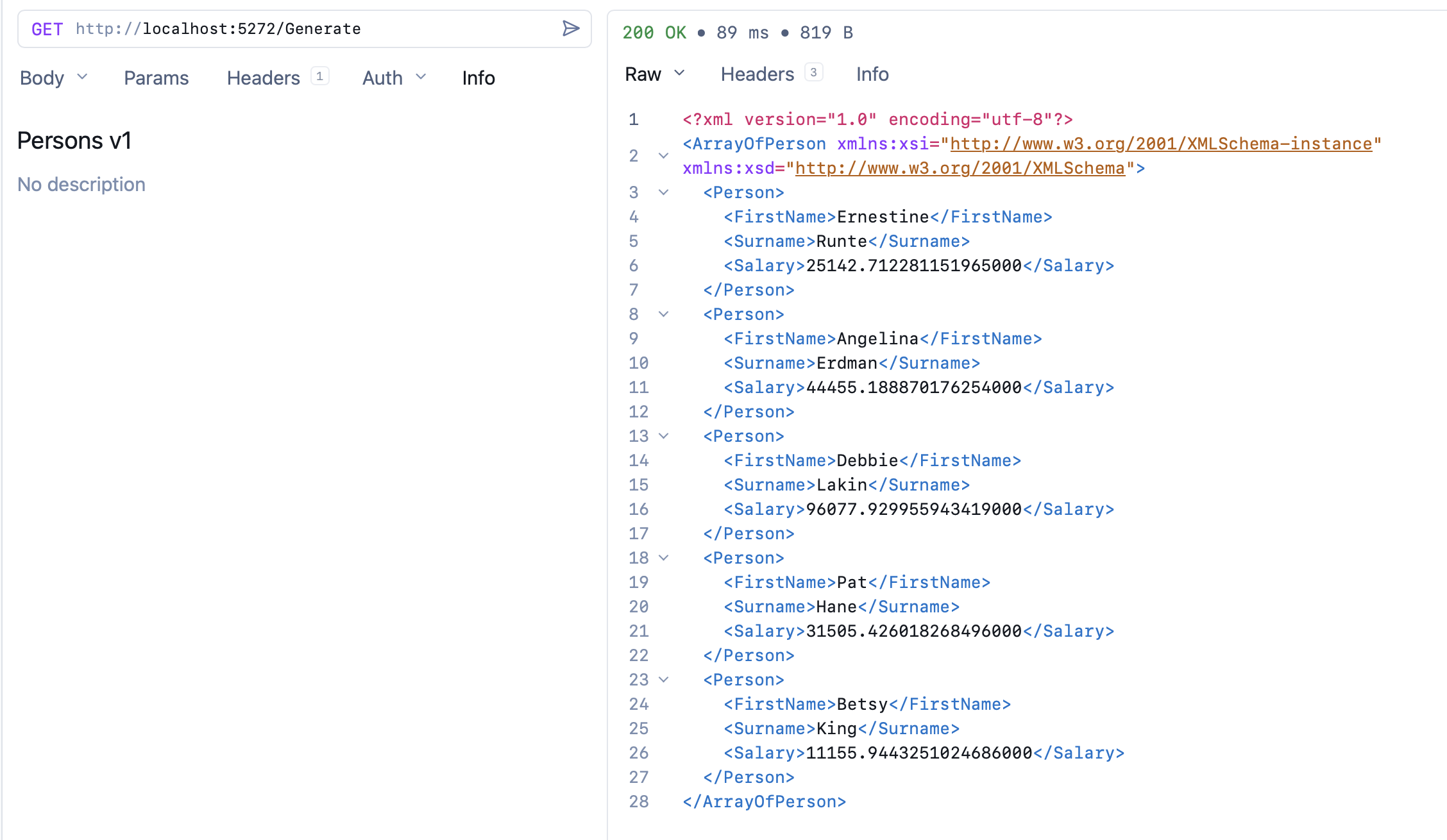
Task: Collapse the ArrayOfPerson element on line 2
Action: 663,156
